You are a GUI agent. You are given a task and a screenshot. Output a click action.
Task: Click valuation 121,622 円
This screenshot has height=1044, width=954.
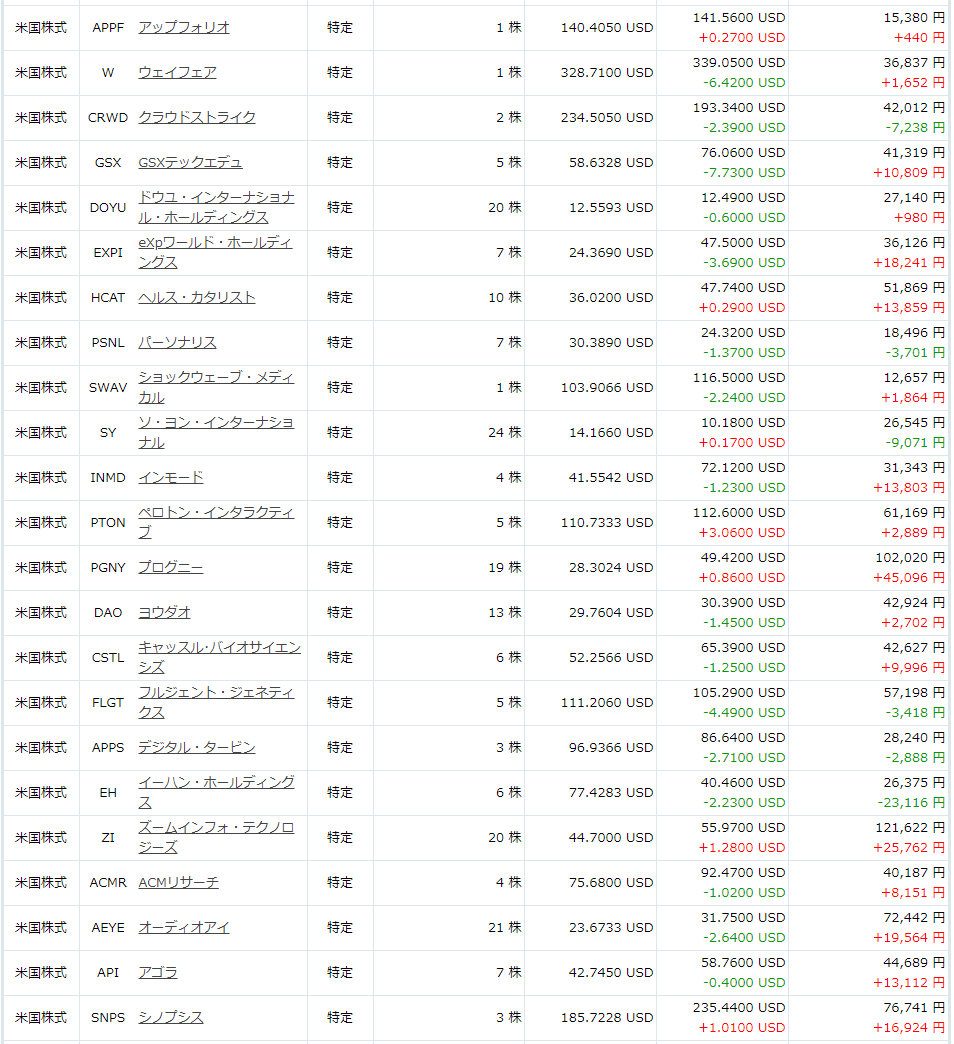coord(910,828)
